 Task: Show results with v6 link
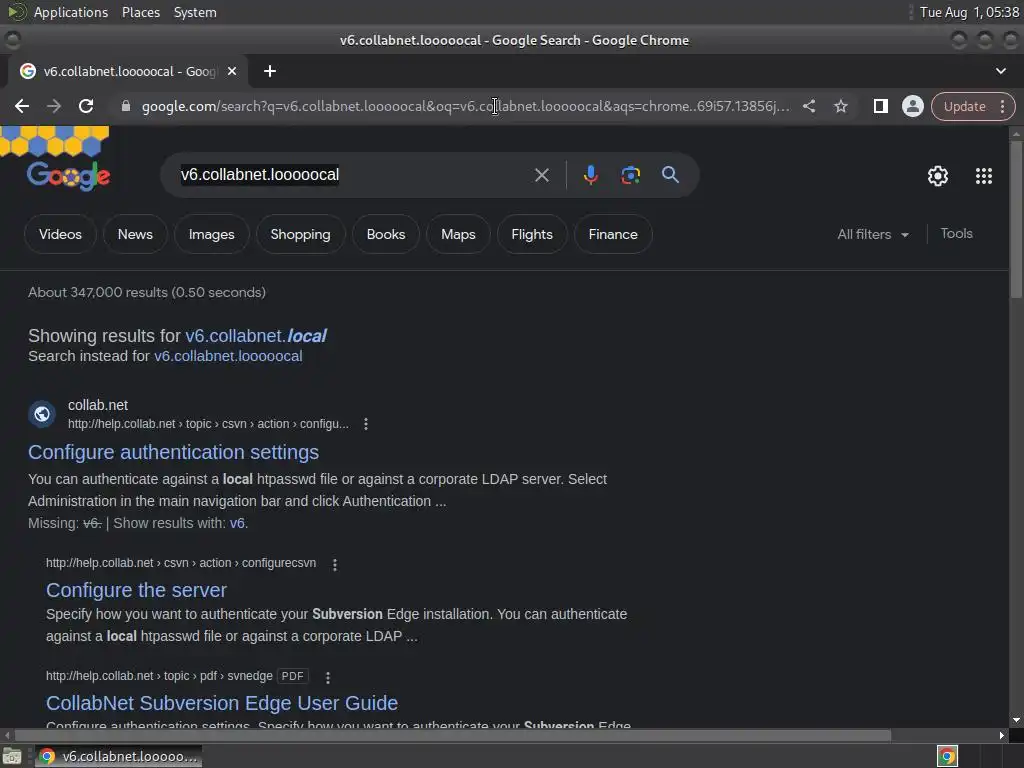click(x=237, y=523)
